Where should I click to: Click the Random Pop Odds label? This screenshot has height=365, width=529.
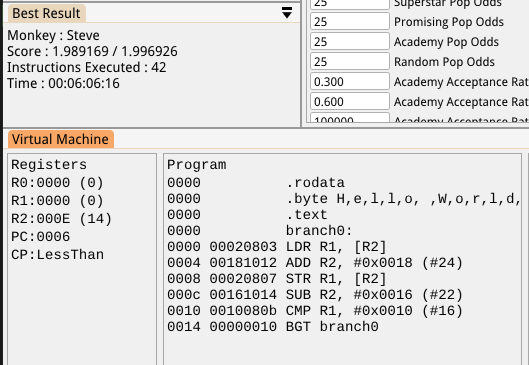click(444, 62)
